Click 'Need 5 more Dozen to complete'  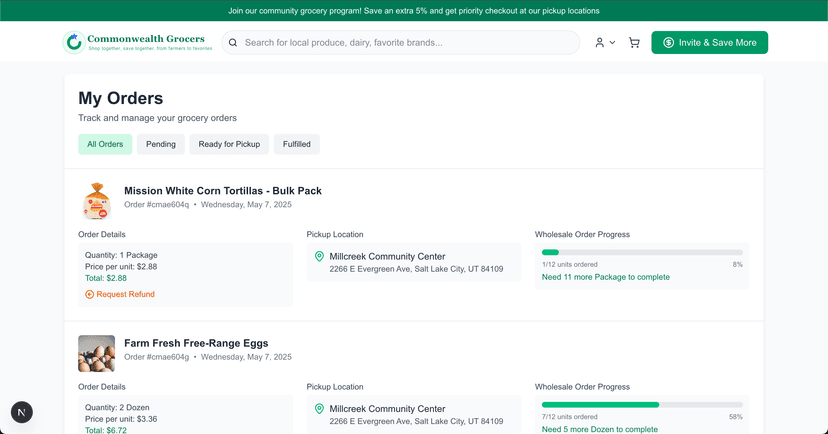(x=600, y=429)
